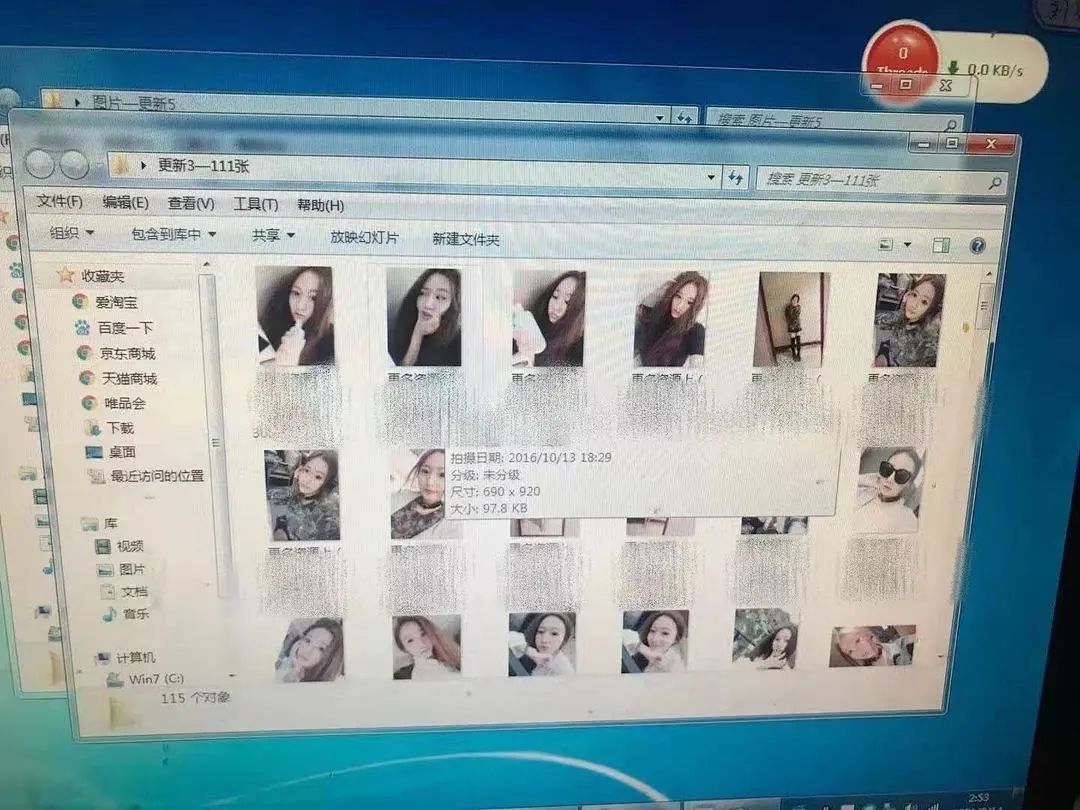
Task: Click status bar text 115 个对象
Action: coord(195,698)
